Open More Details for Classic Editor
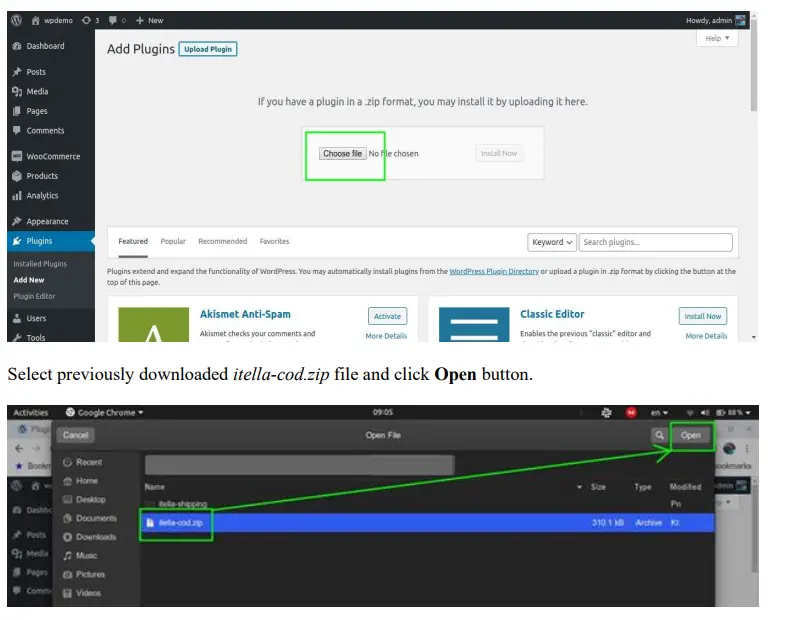Viewport: 787px width, 620px height. [706, 336]
